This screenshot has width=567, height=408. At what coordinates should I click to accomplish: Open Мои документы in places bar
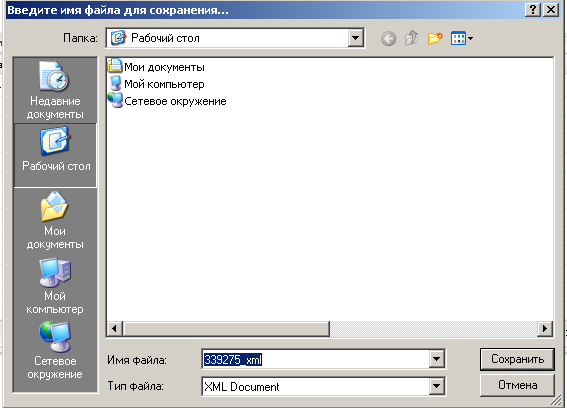coord(55,221)
